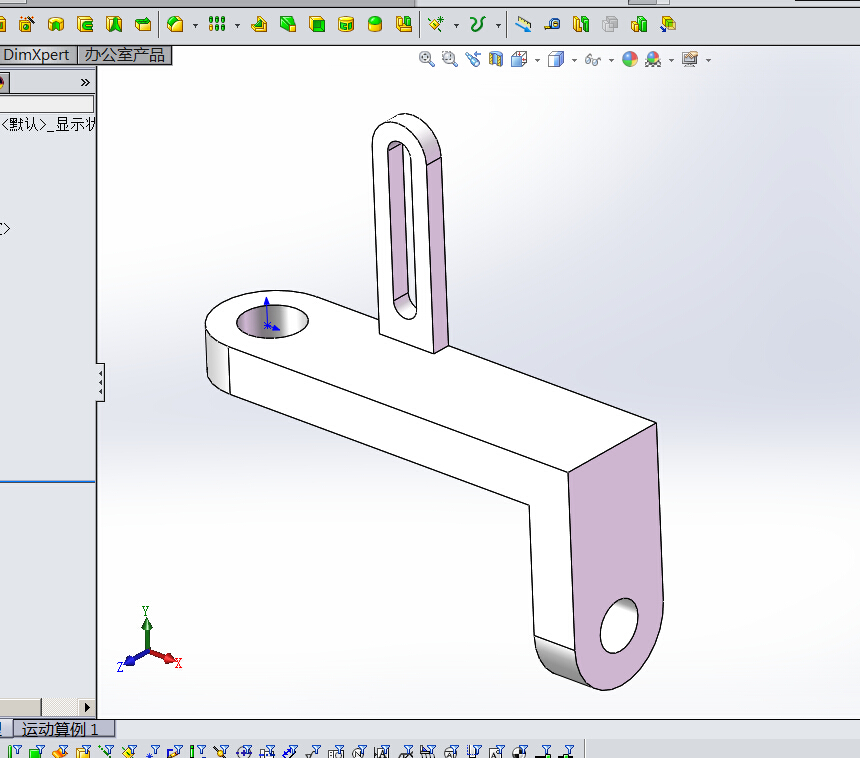The image size is (860, 758).
Task: Click the yellow-green split bodies icon
Action: coord(581,24)
